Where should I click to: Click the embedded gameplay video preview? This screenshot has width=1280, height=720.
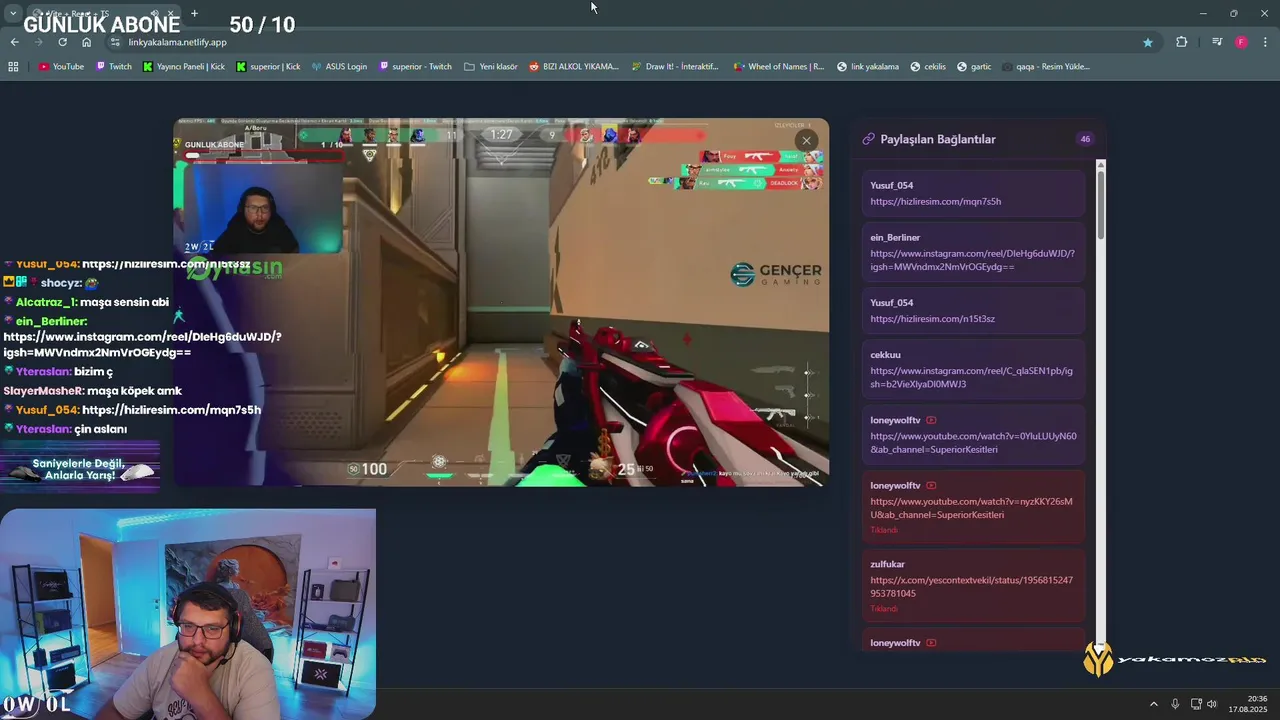point(501,302)
